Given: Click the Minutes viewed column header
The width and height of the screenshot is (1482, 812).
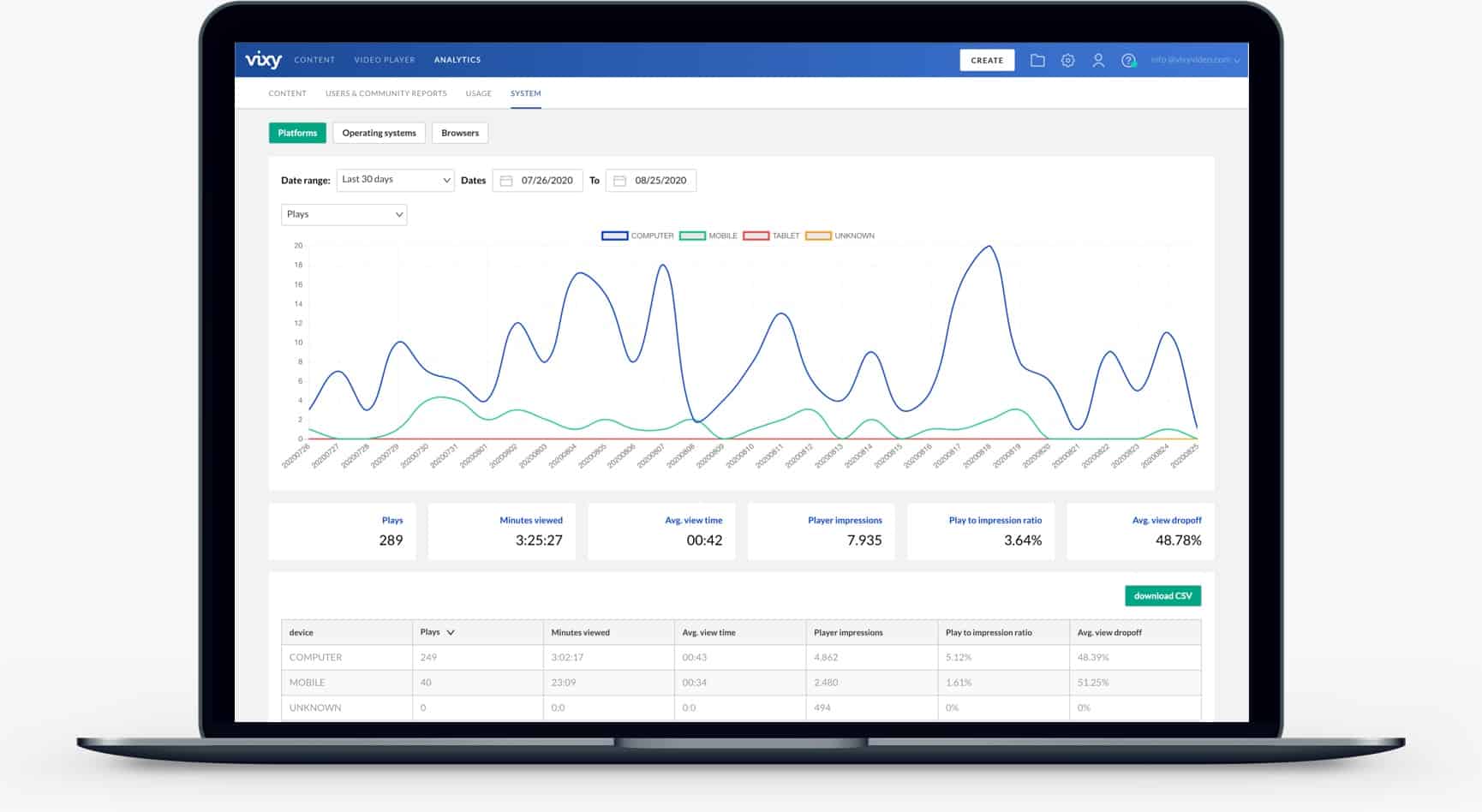Looking at the screenshot, I should tap(609, 632).
